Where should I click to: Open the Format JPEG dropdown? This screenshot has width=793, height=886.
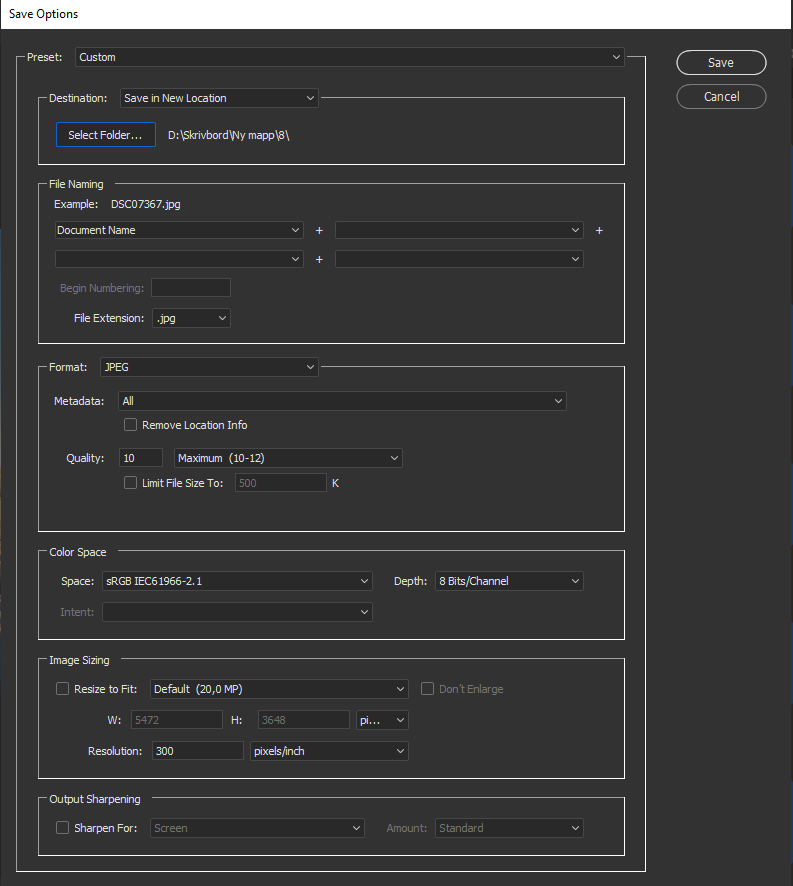pyautogui.click(x=209, y=367)
